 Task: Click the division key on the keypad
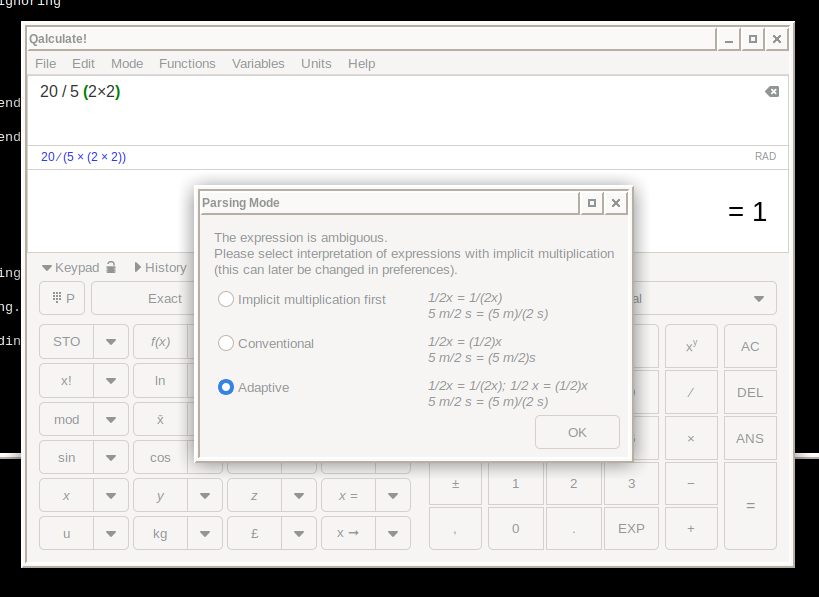pos(691,392)
